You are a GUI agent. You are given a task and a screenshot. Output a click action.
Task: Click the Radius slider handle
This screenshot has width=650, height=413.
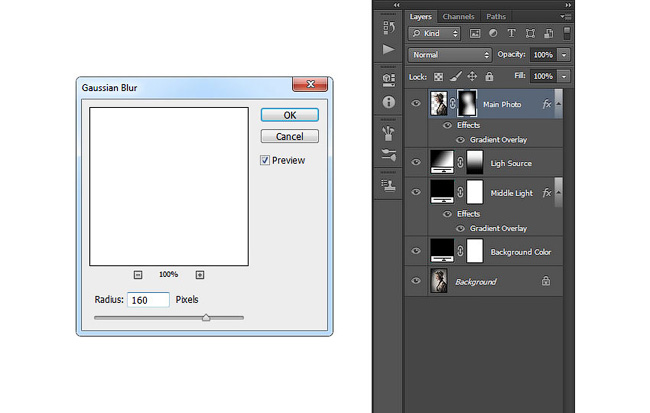(206, 318)
